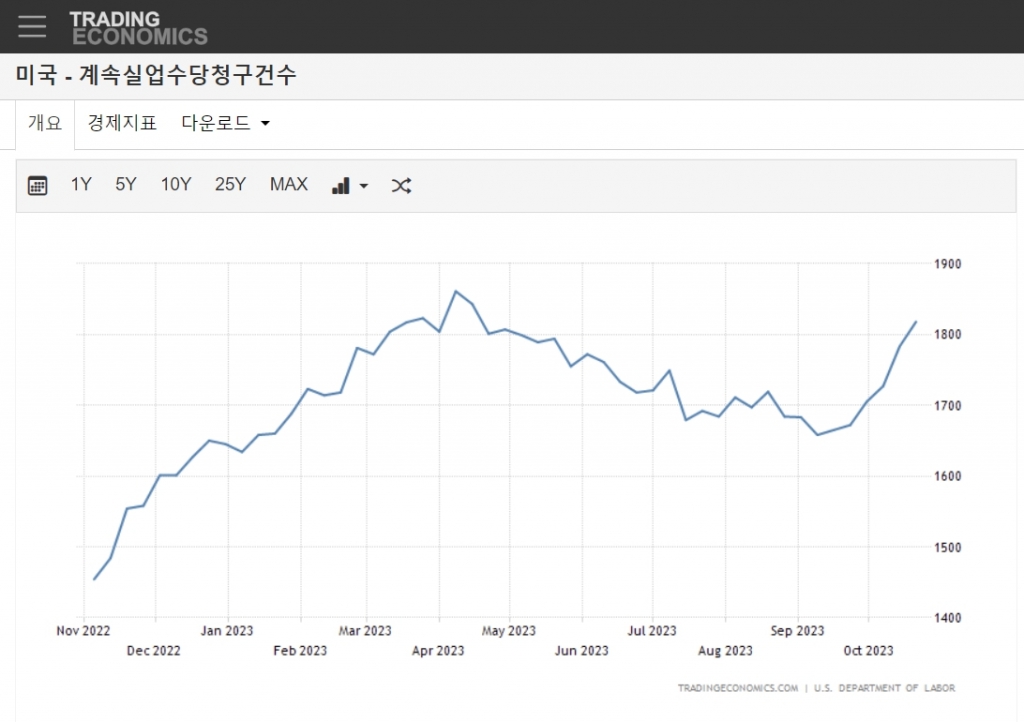
Task: Choose the 10Y time range
Action: click(x=176, y=184)
